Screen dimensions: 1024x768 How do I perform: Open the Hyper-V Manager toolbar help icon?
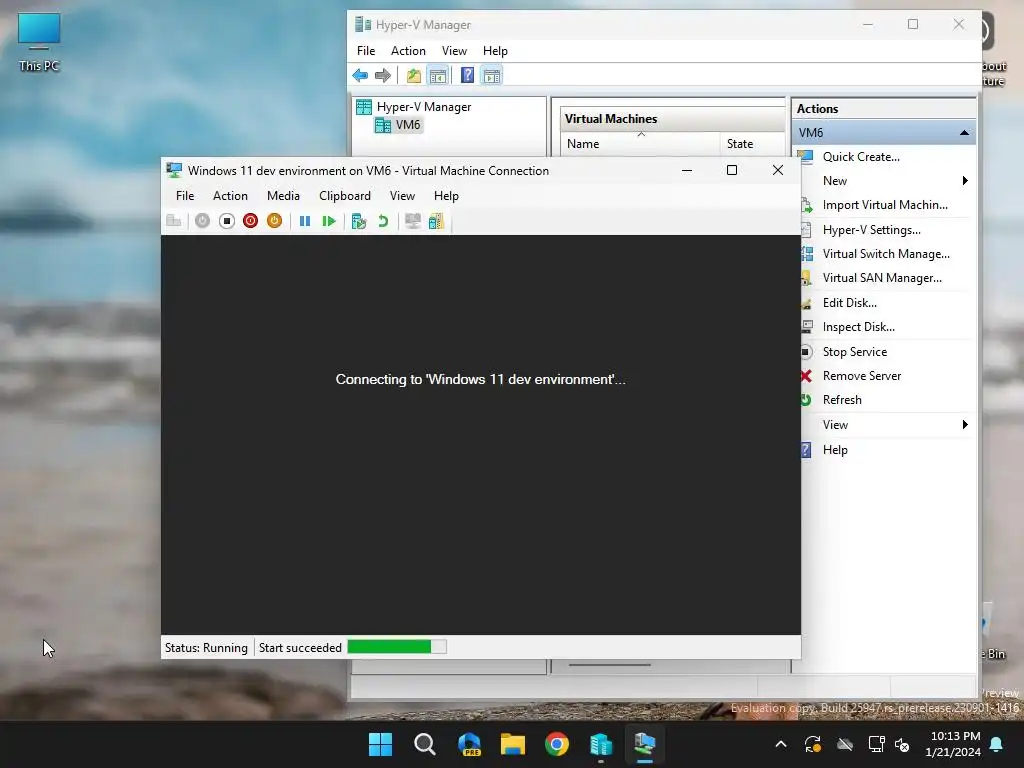coord(468,76)
